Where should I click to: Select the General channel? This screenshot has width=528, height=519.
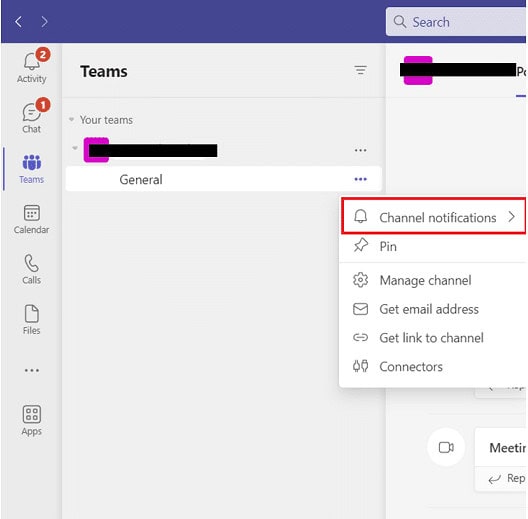224,179
